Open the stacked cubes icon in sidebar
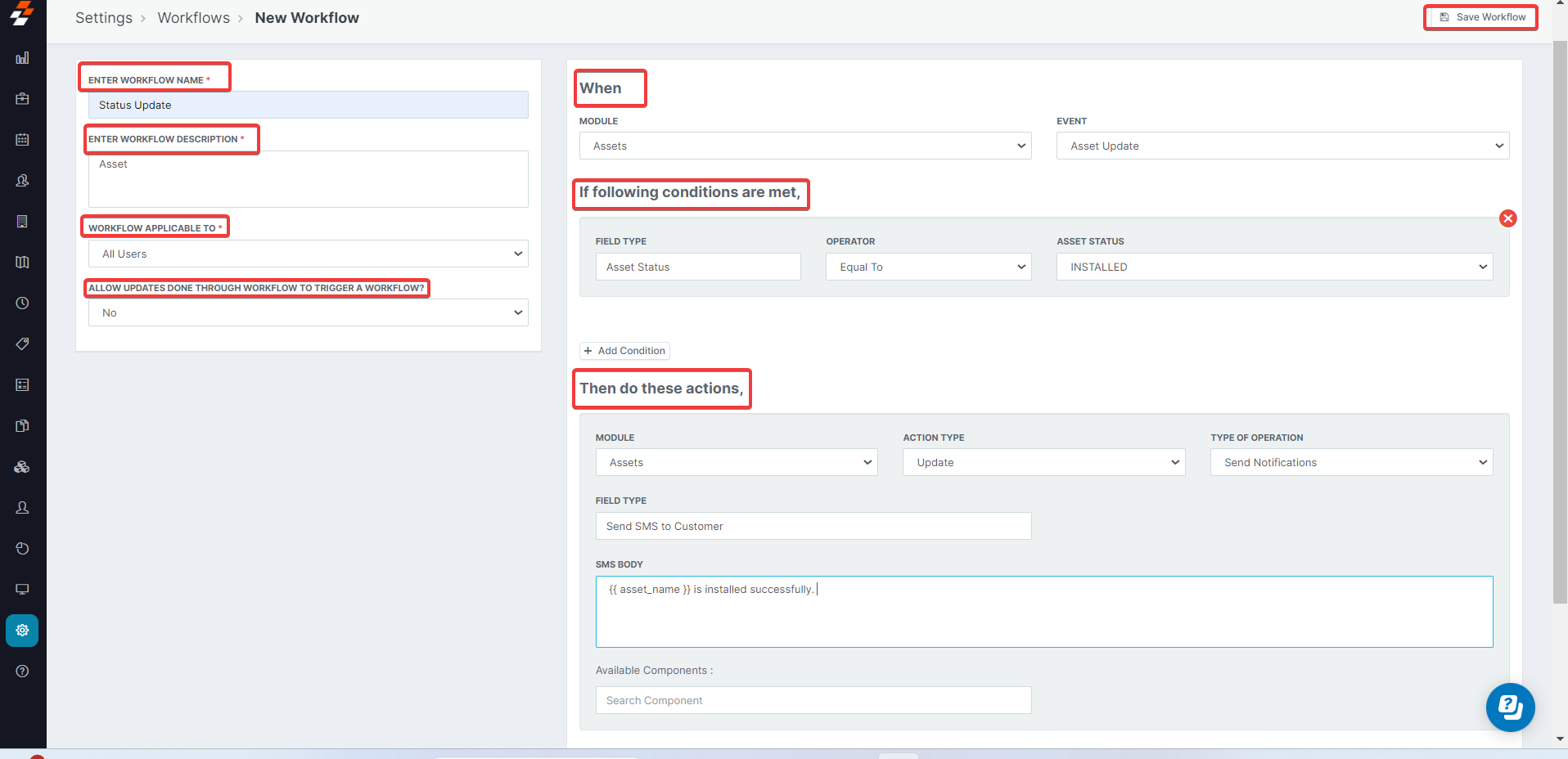This screenshot has width=1568, height=759. [22, 467]
